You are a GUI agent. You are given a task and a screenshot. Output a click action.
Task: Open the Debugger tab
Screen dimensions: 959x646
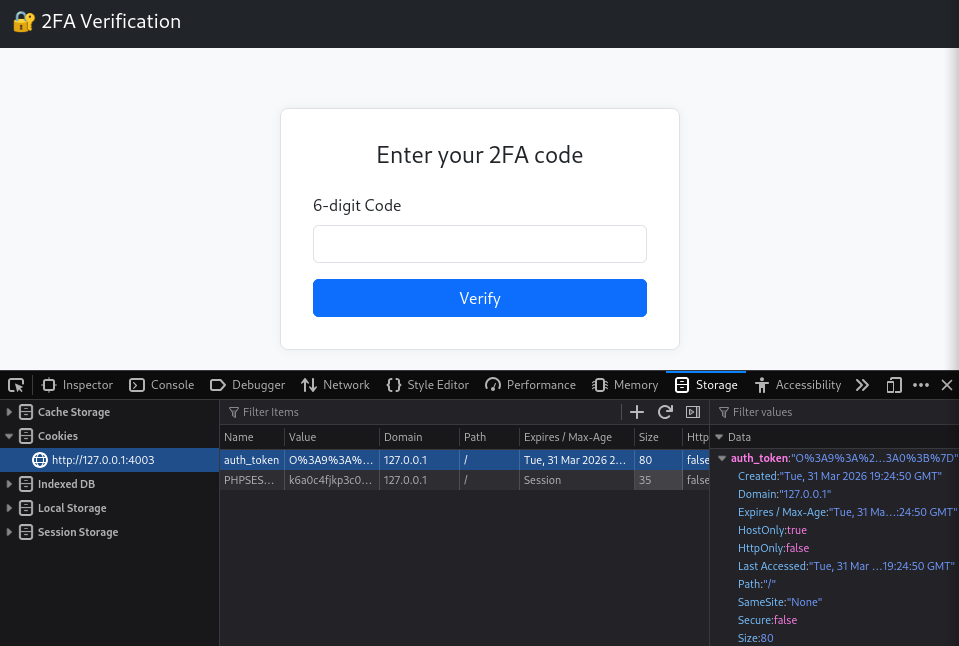[247, 385]
